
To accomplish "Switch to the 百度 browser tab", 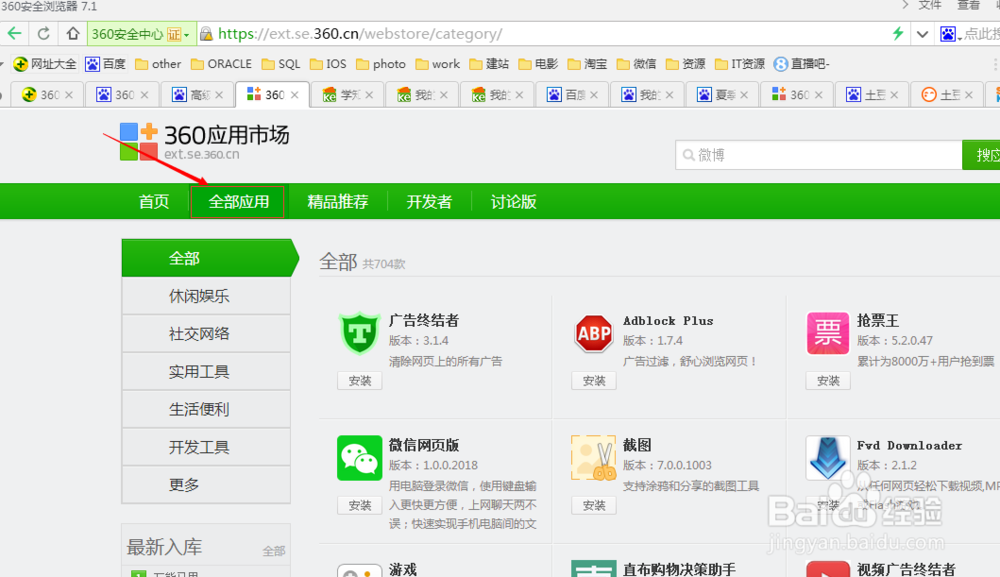I will [572, 94].
